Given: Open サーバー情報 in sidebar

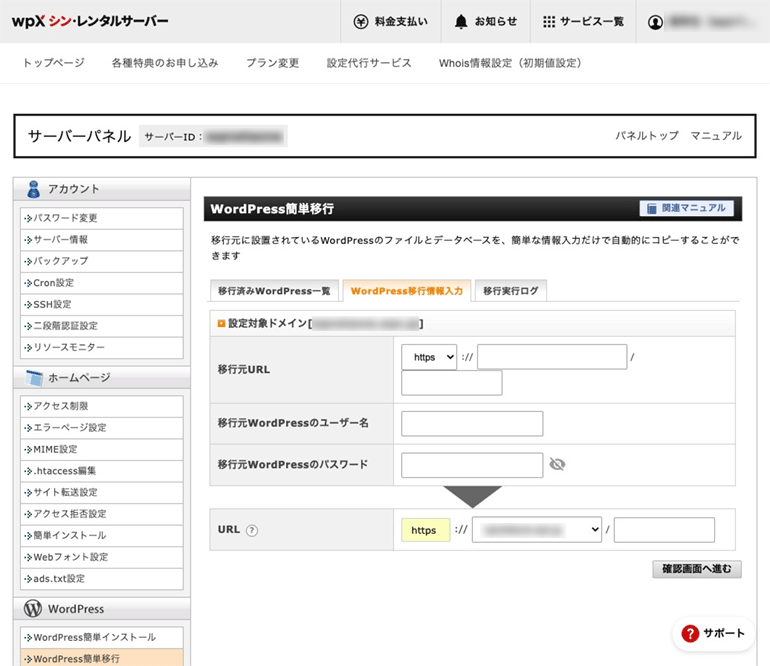Looking at the screenshot, I should tap(102, 240).
